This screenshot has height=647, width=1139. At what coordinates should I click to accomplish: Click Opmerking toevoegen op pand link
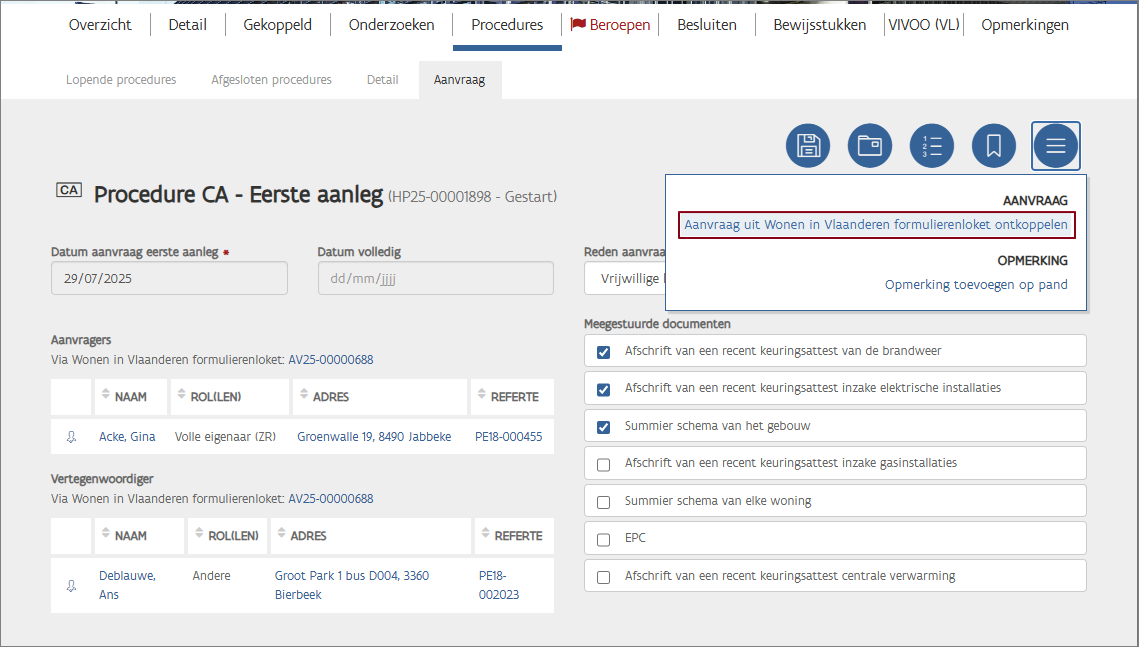[x=976, y=285]
